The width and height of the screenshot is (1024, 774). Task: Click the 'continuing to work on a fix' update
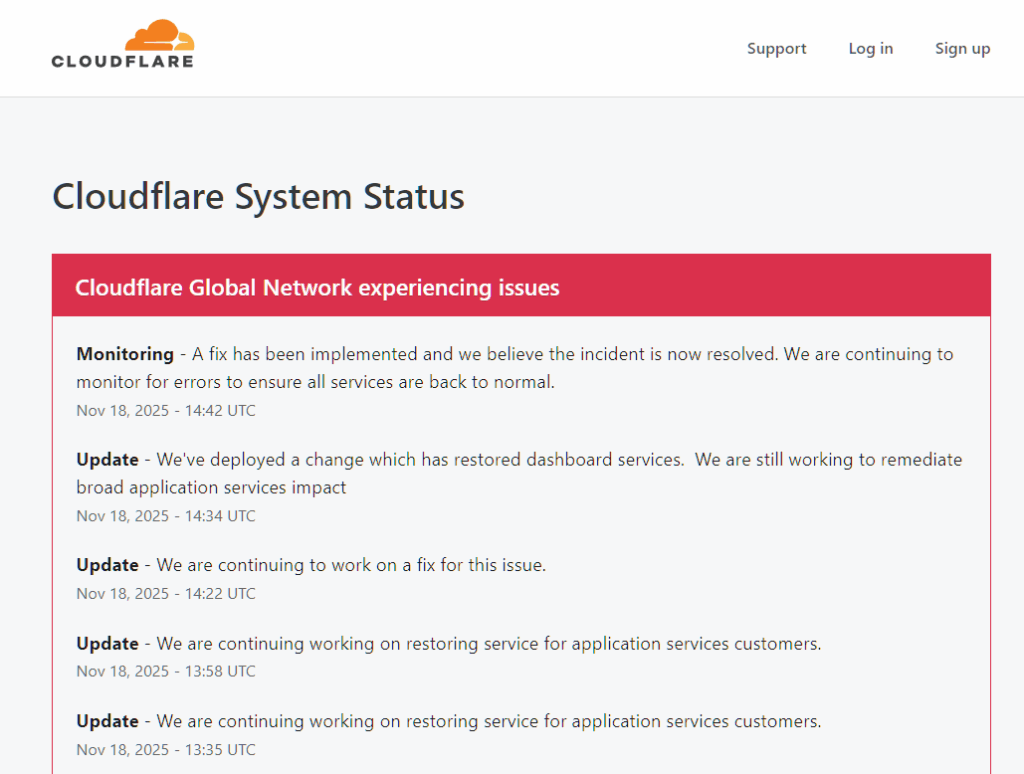tap(351, 565)
